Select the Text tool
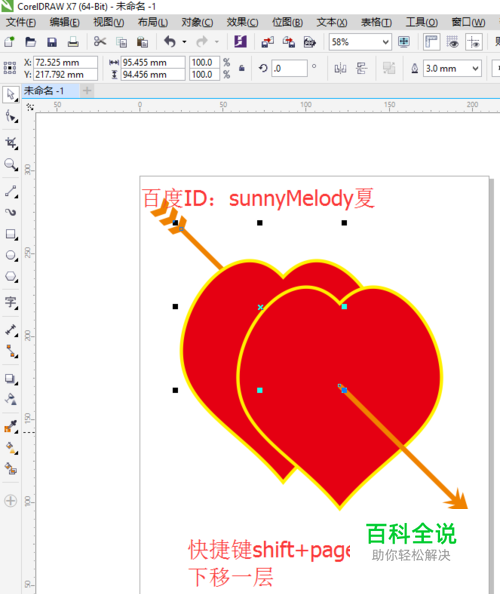 (x=11, y=302)
